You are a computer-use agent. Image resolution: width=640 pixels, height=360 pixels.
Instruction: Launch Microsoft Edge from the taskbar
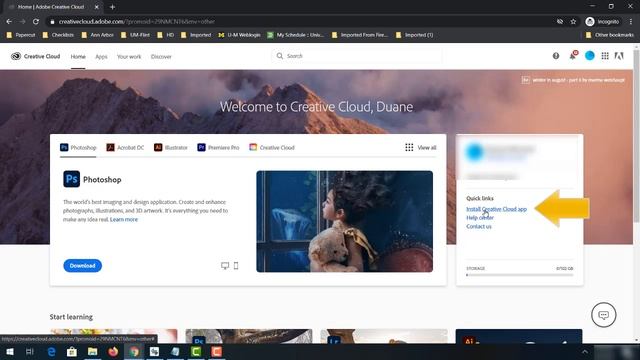click(51, 351)
